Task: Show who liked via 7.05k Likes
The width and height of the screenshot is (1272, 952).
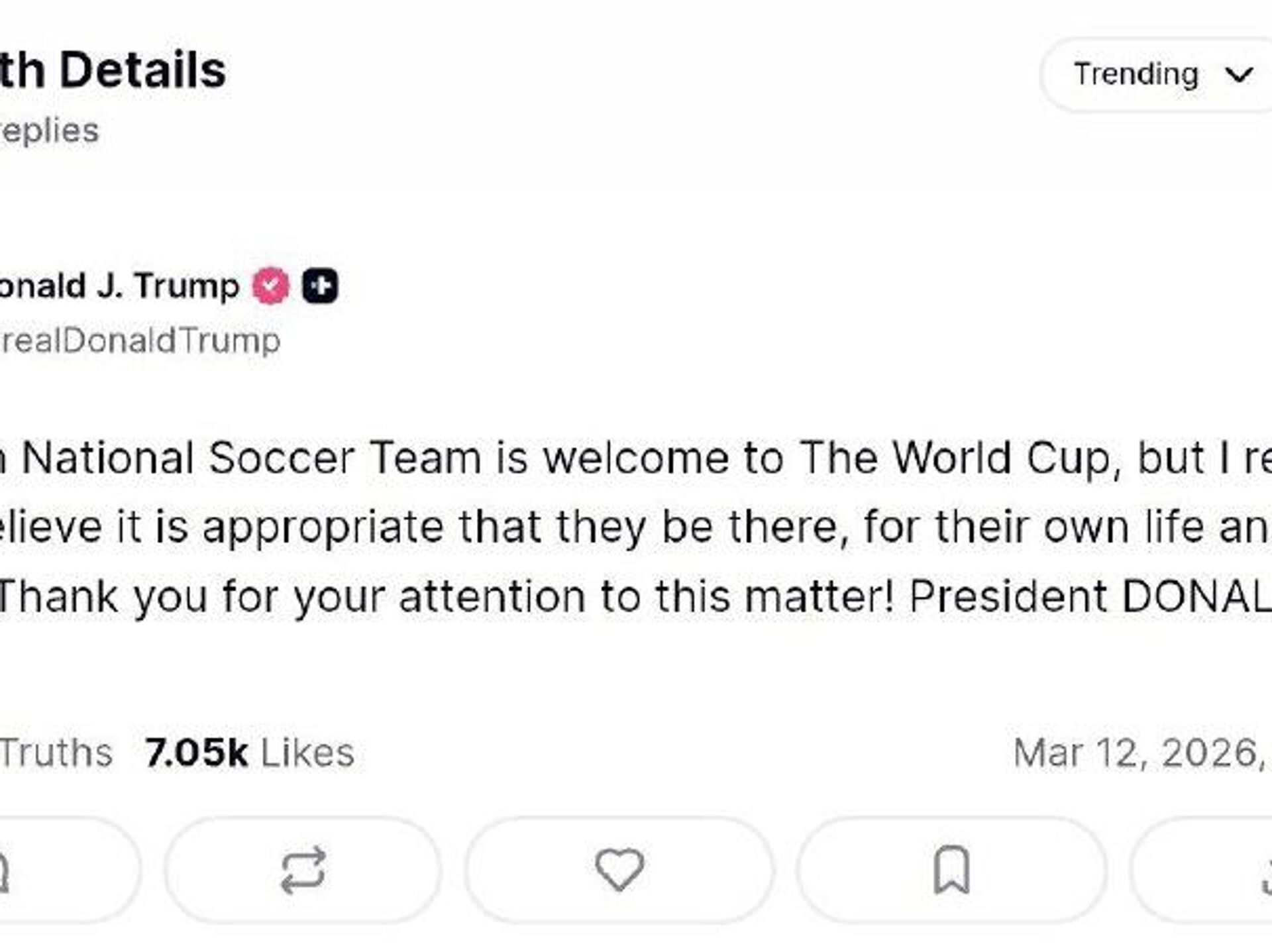Action: (250, 753)
